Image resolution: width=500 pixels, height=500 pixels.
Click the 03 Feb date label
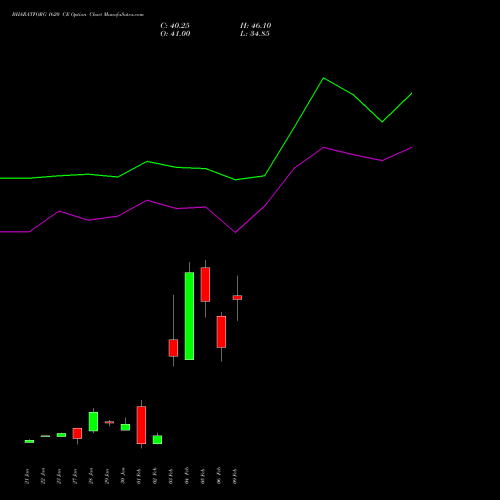(x=171, y=476)
